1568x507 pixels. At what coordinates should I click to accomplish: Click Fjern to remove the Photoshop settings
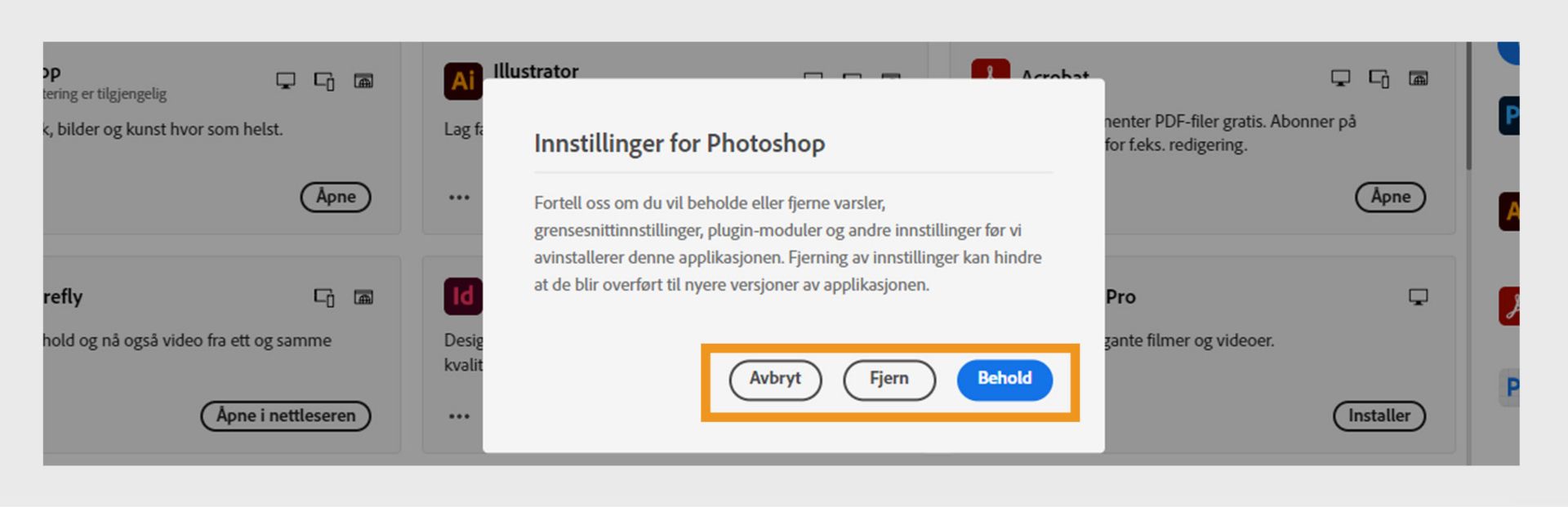(x=889, y=380)
